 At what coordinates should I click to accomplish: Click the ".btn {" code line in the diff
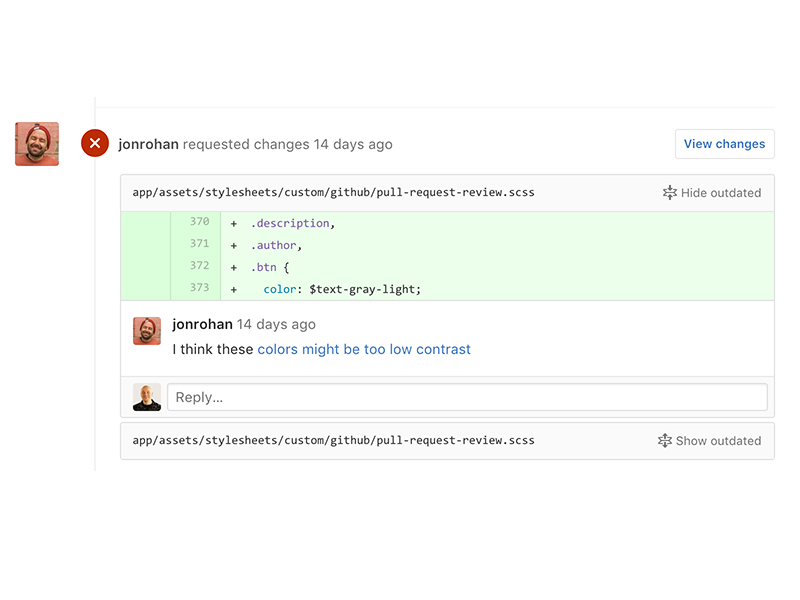click(x=270, y=267)
